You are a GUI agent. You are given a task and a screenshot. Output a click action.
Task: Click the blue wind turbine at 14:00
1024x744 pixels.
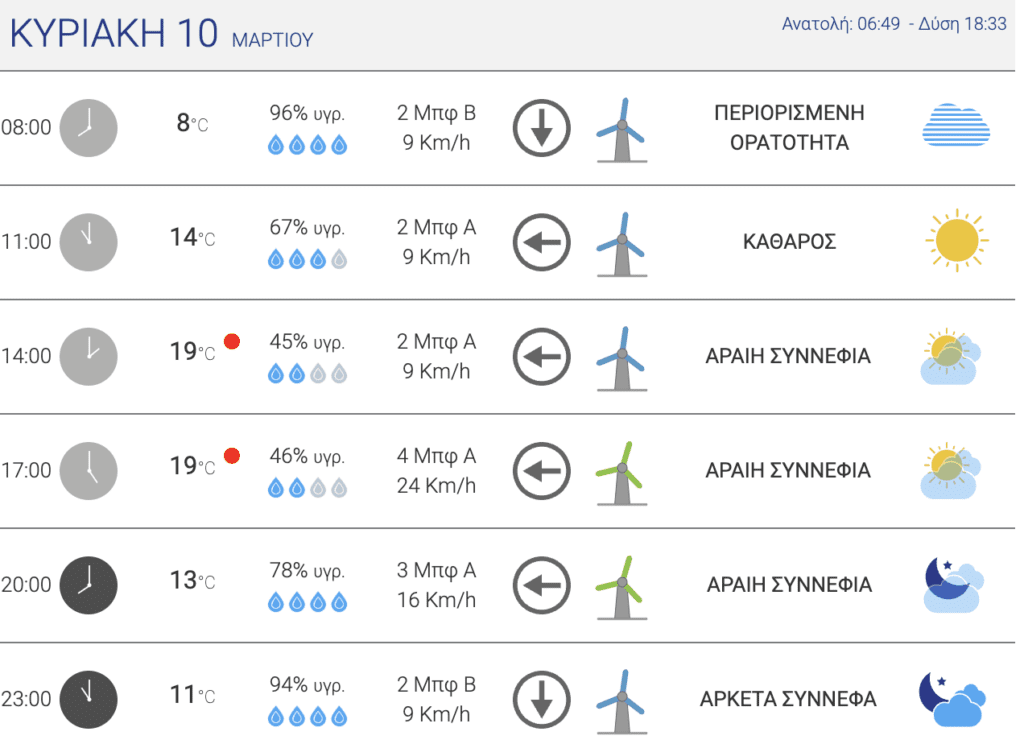621,359
